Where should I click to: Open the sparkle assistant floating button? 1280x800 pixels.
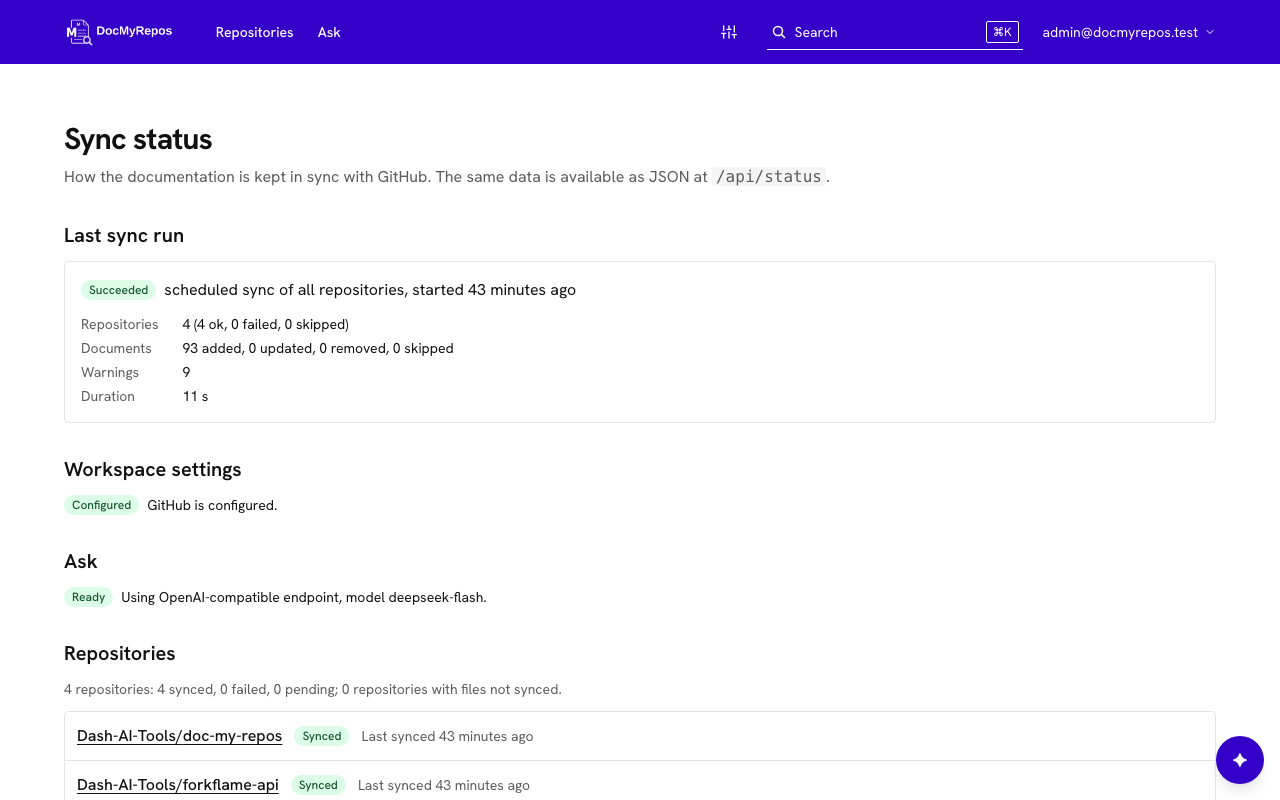tap(1240, 760)
